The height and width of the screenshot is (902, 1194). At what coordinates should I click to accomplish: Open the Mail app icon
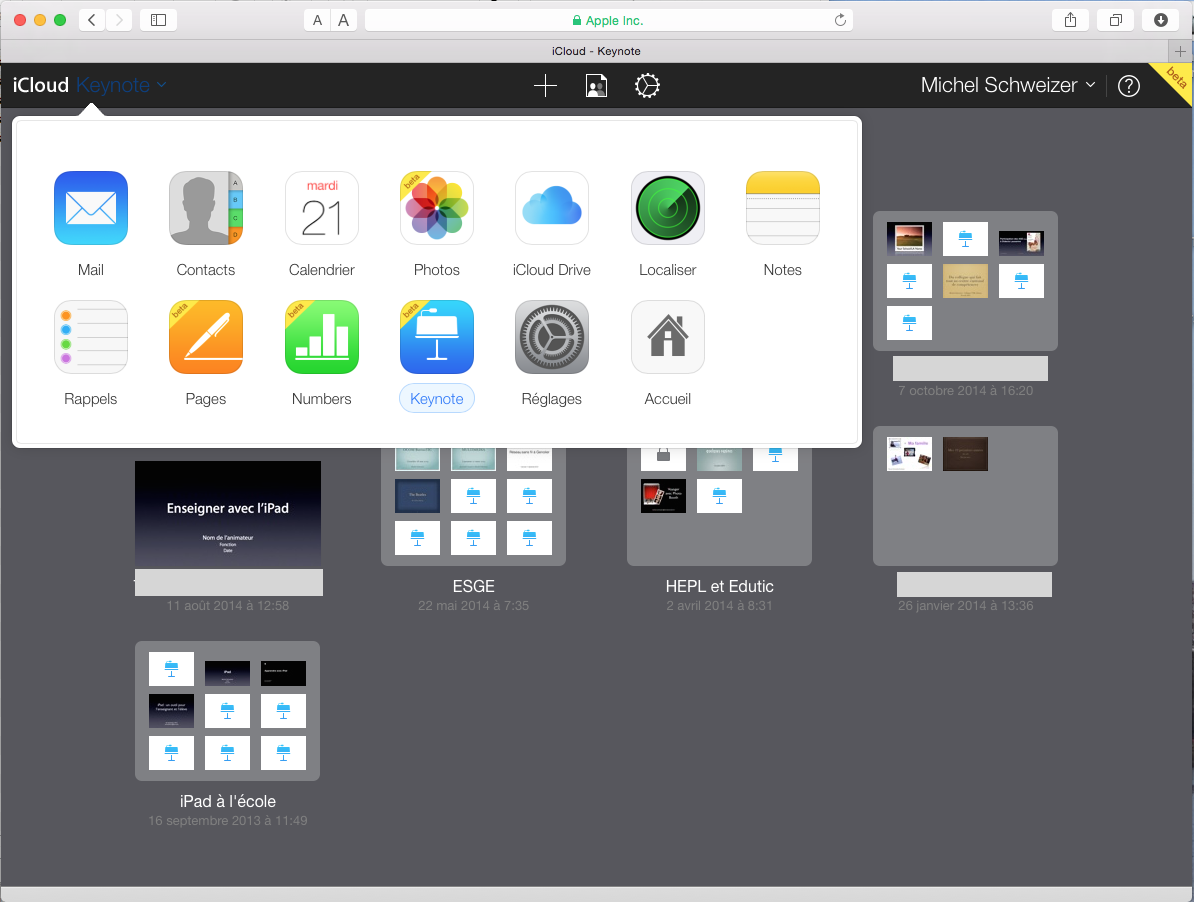91,208
